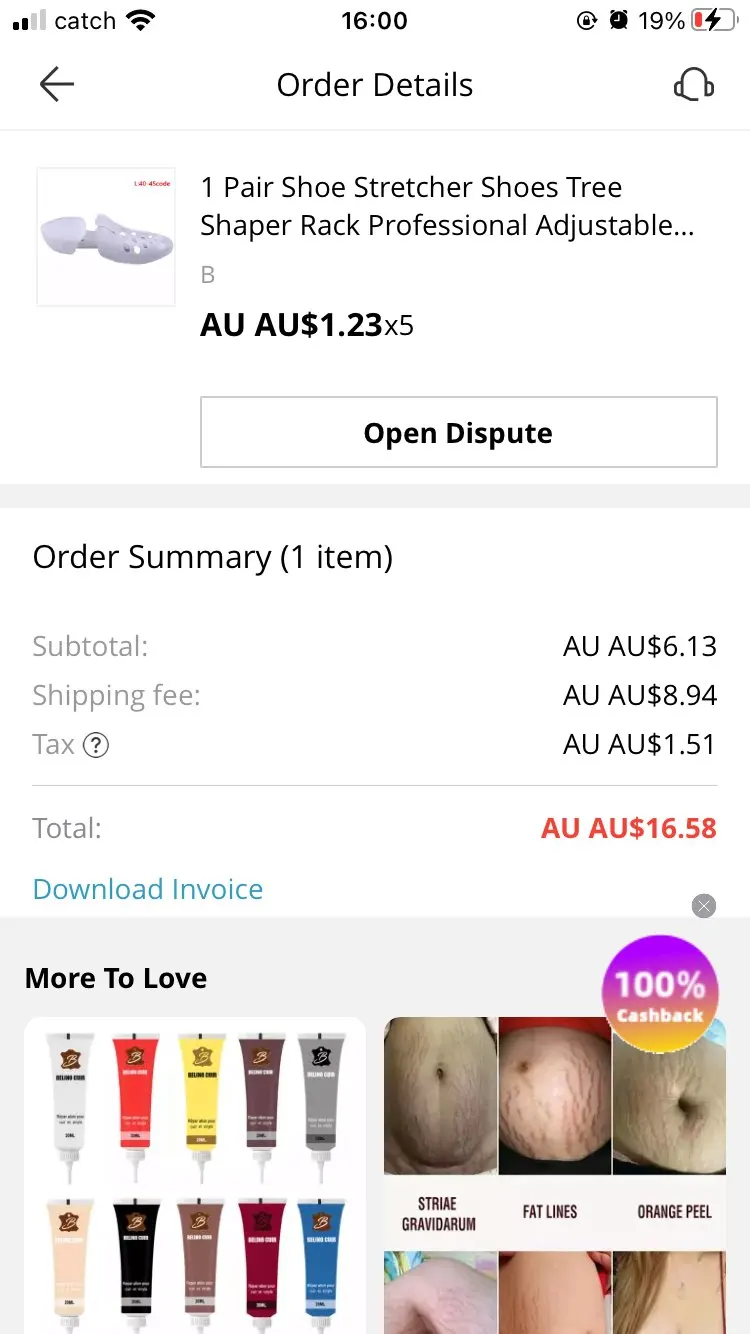
Task: Tap the Order Summary (1 item) heading
Action: click(x=213, y=557)
